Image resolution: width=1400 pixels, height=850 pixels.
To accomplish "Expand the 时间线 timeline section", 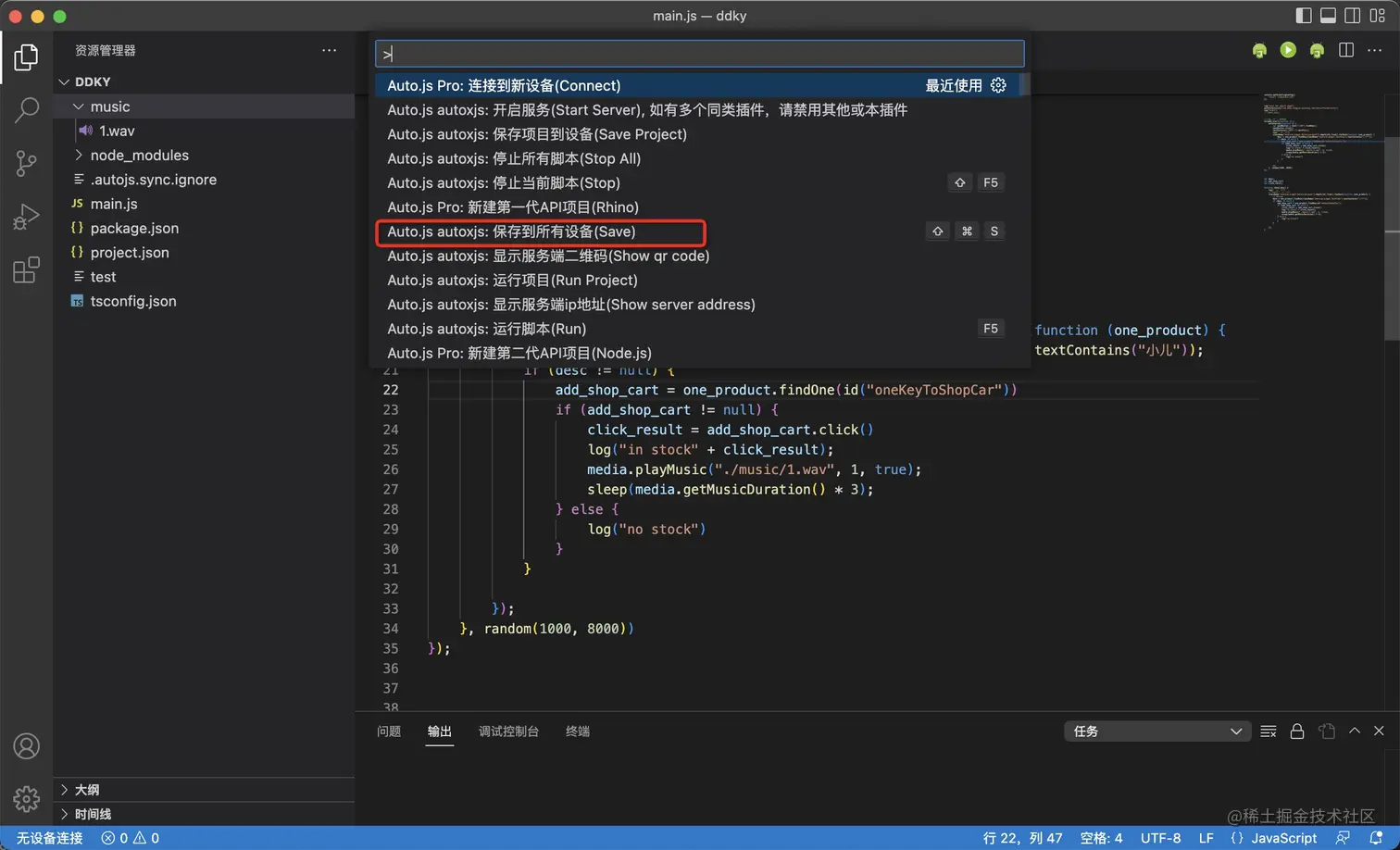I will click(204, 814).
